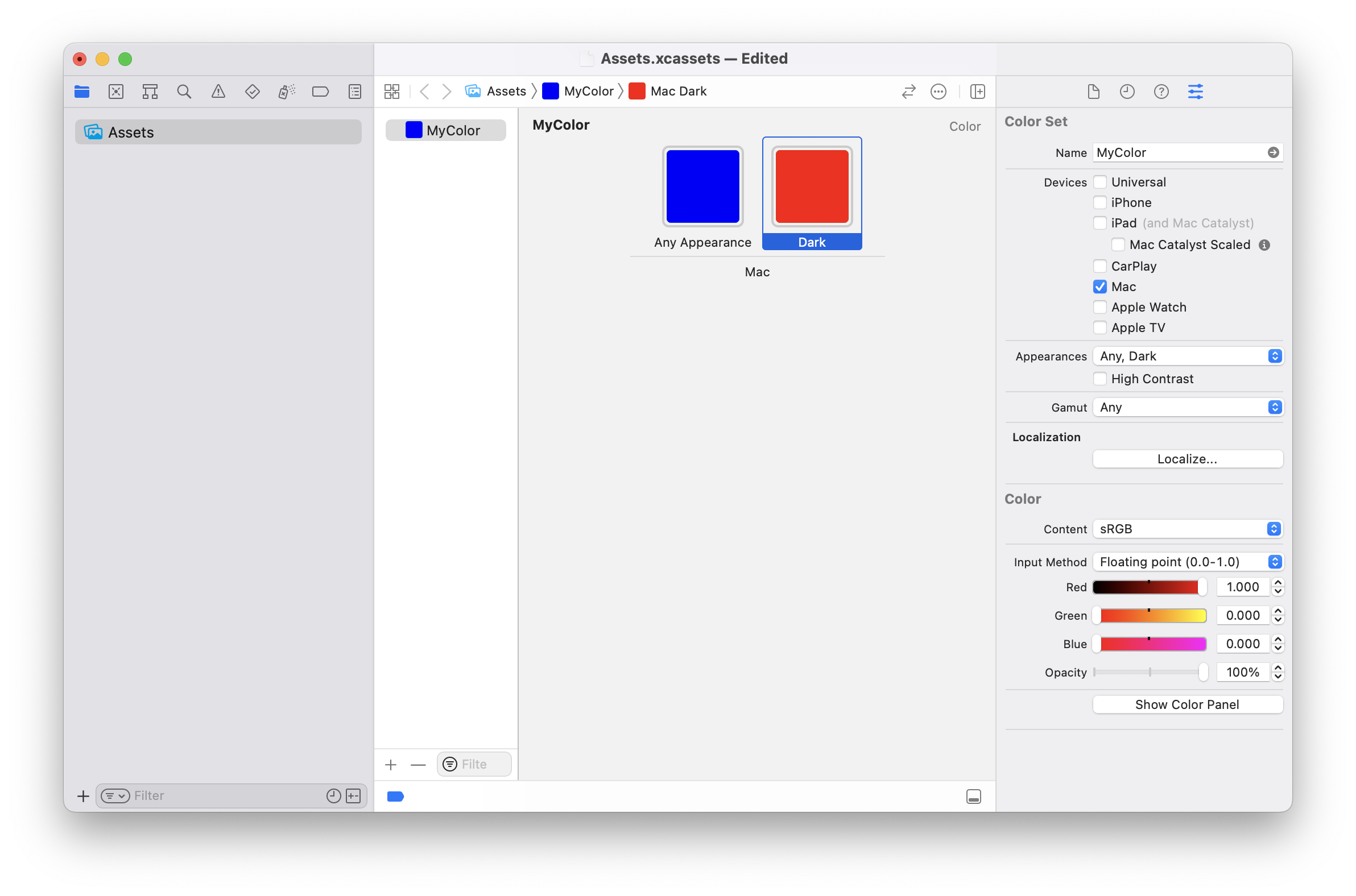Viewport: 1356px width, 896px height.
Task: Switch to the Attributes inspector
Action: coord(1196,92)
